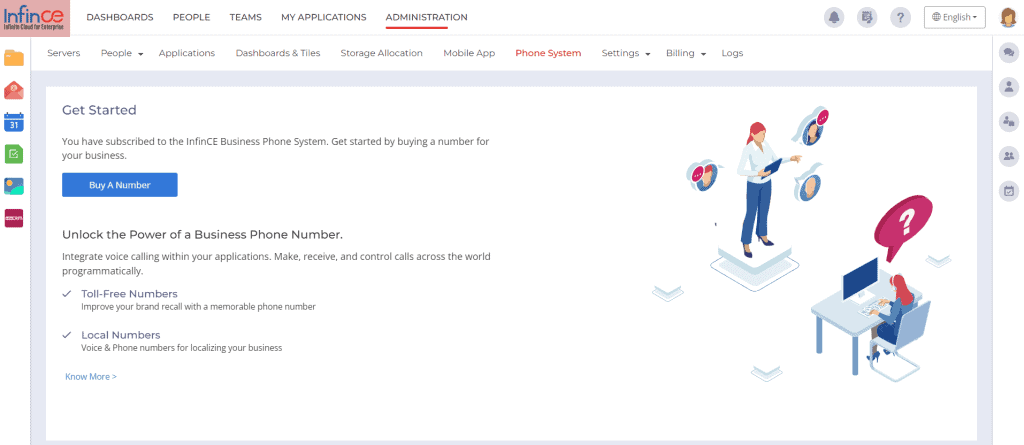
Task: Open the green tasks checklist app
Action: [14, 154]
